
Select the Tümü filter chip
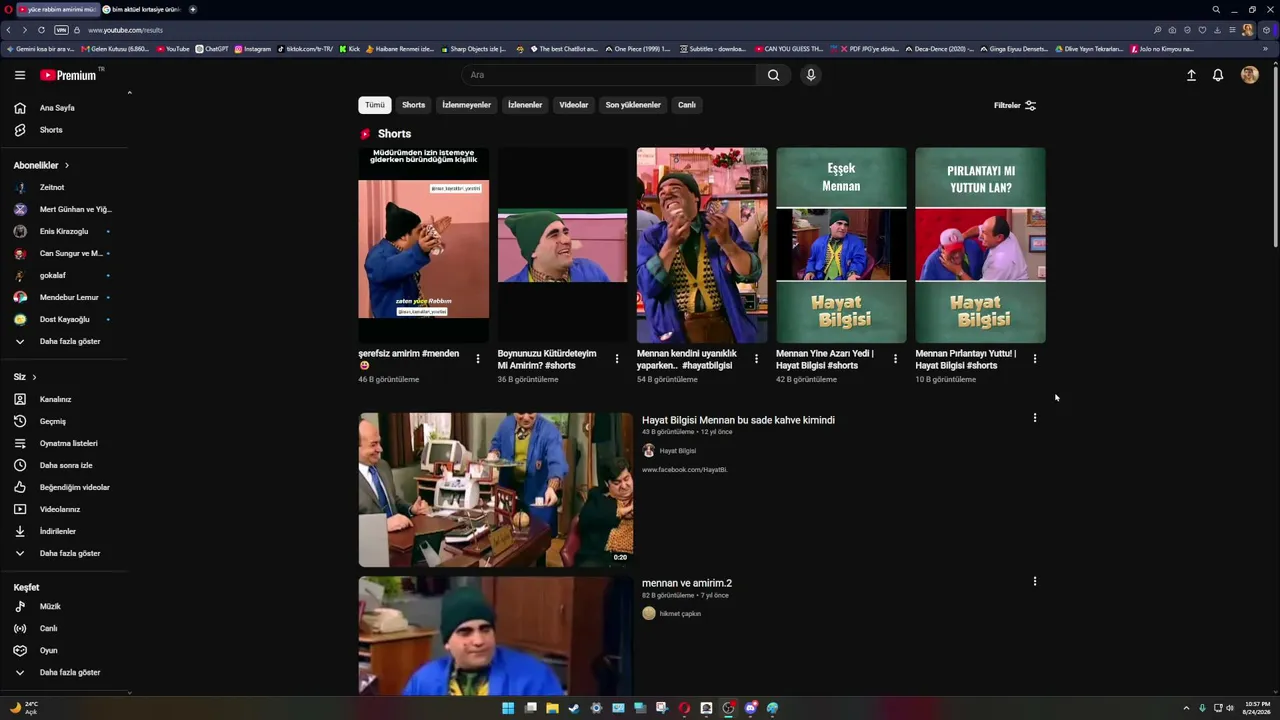[375, 105]
